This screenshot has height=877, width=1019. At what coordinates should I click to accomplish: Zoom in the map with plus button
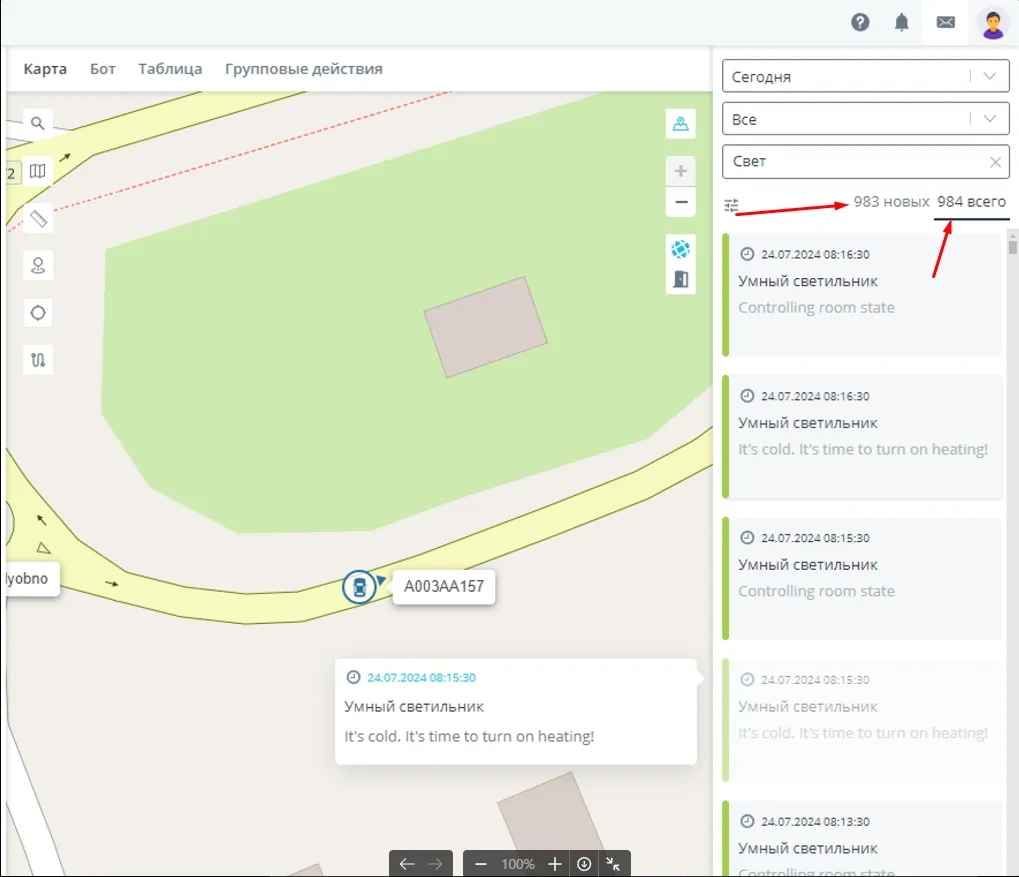680,171
